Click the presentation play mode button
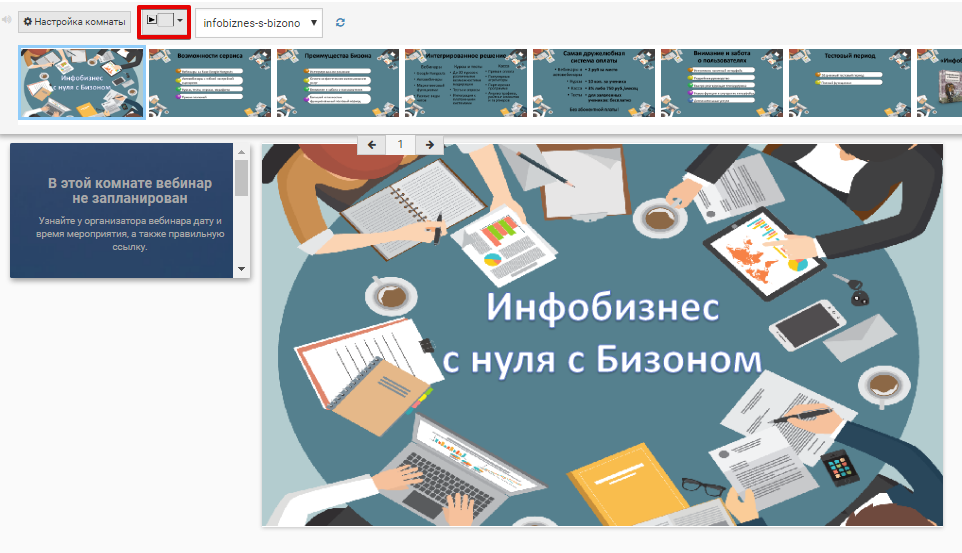The width and height of the screenshot is (962, 553). point(158,21)
